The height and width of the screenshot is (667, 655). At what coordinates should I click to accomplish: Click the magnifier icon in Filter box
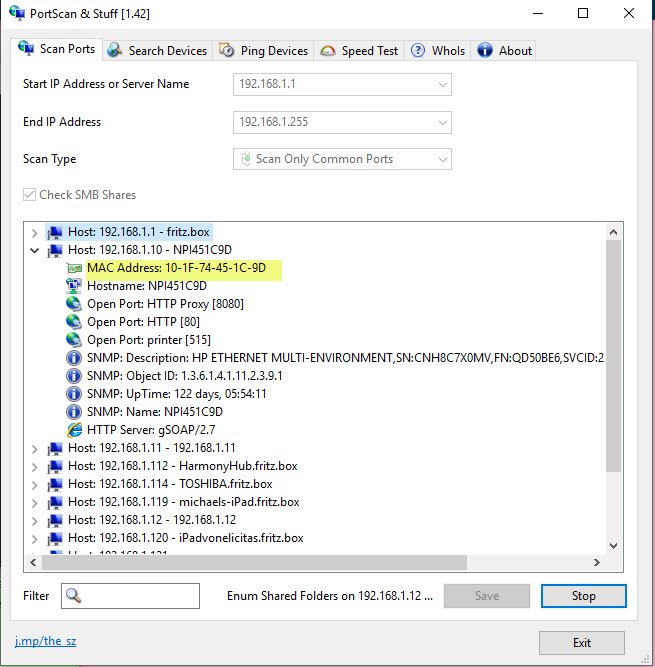tap(74, 596)
